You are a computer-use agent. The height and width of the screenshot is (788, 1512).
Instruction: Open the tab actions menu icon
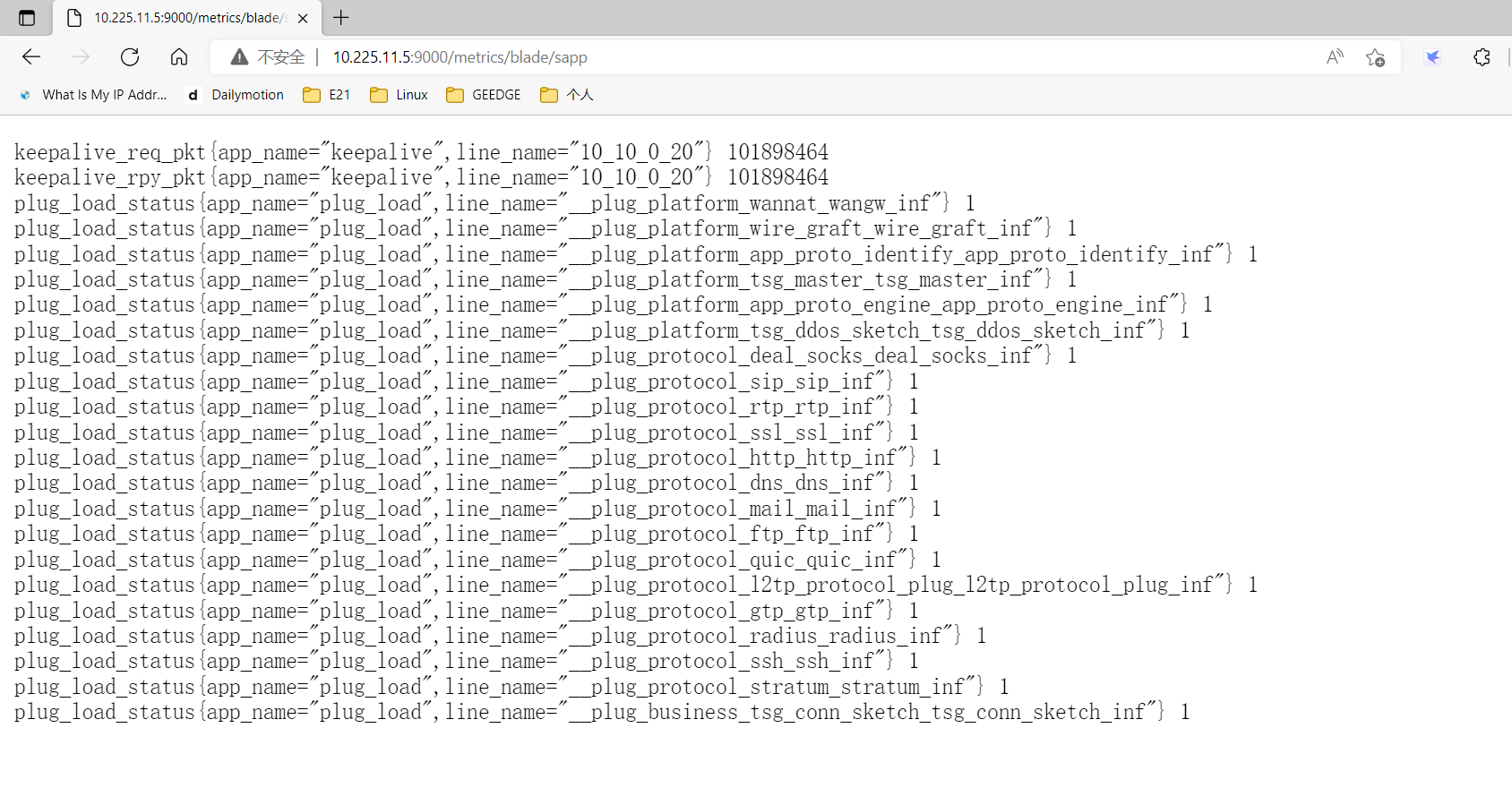pyautogui.click(x=27, y=18)
